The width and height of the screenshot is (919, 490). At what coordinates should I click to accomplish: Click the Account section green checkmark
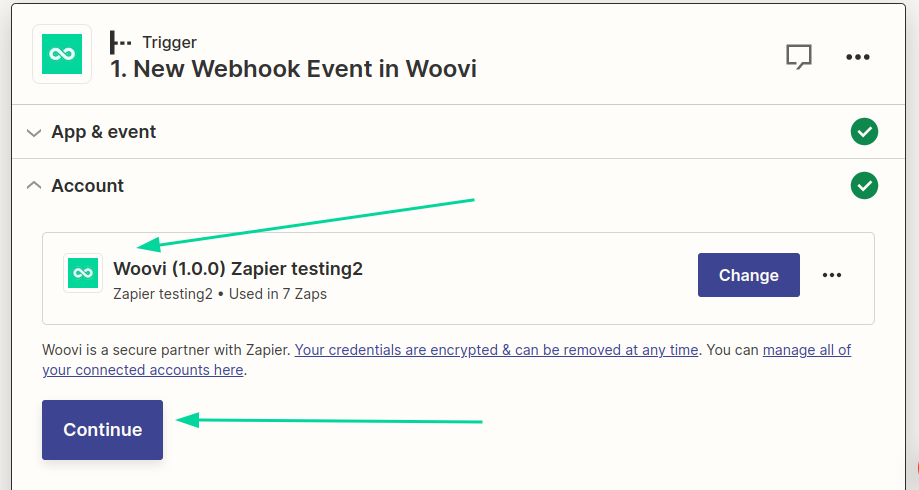(x=863, y=185)
